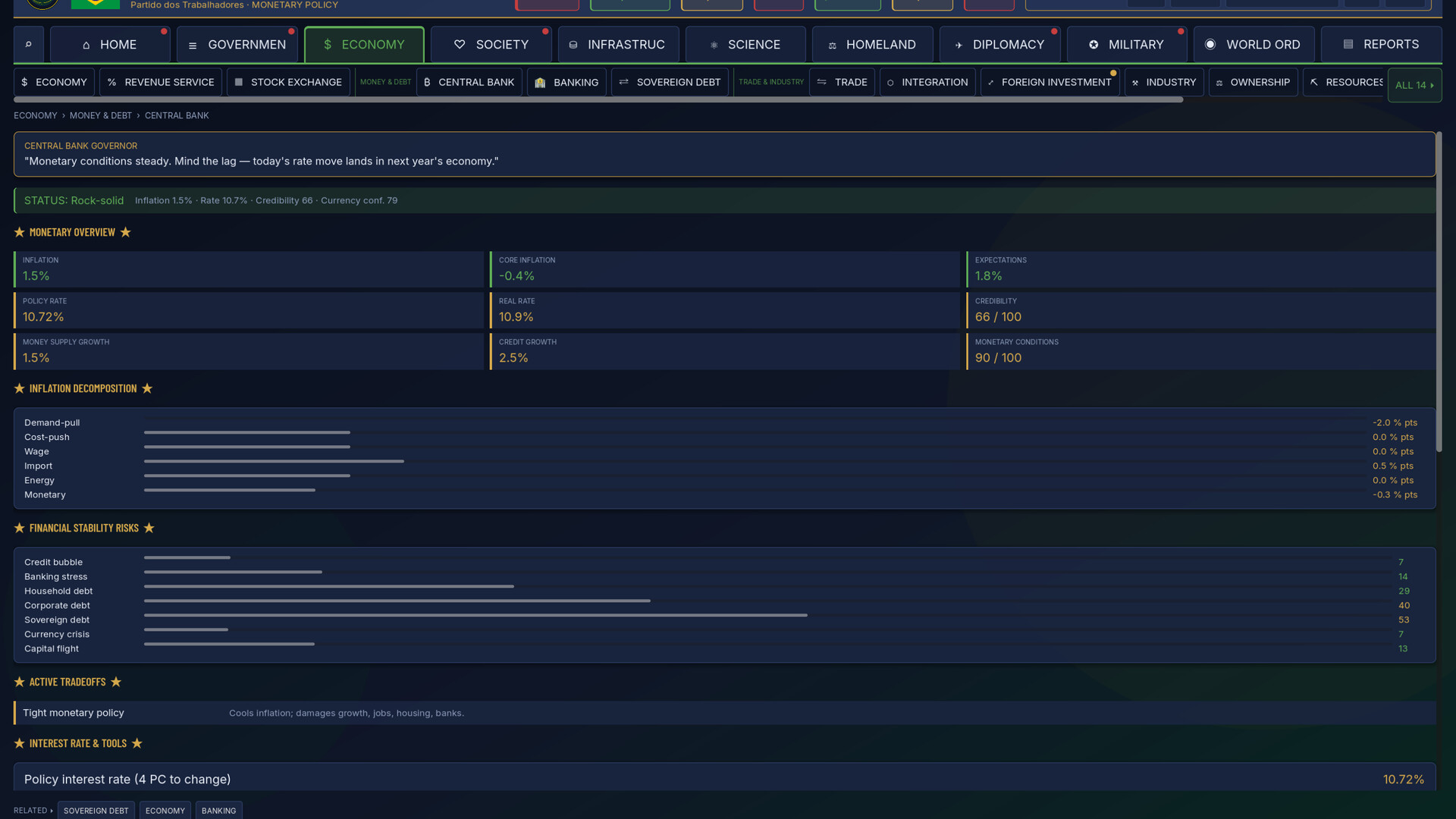The width and height of the screenshot is (1456, 819).
Task: Click the Policy interest rate row
Action: pyautogui.click(x=724, y=779)
